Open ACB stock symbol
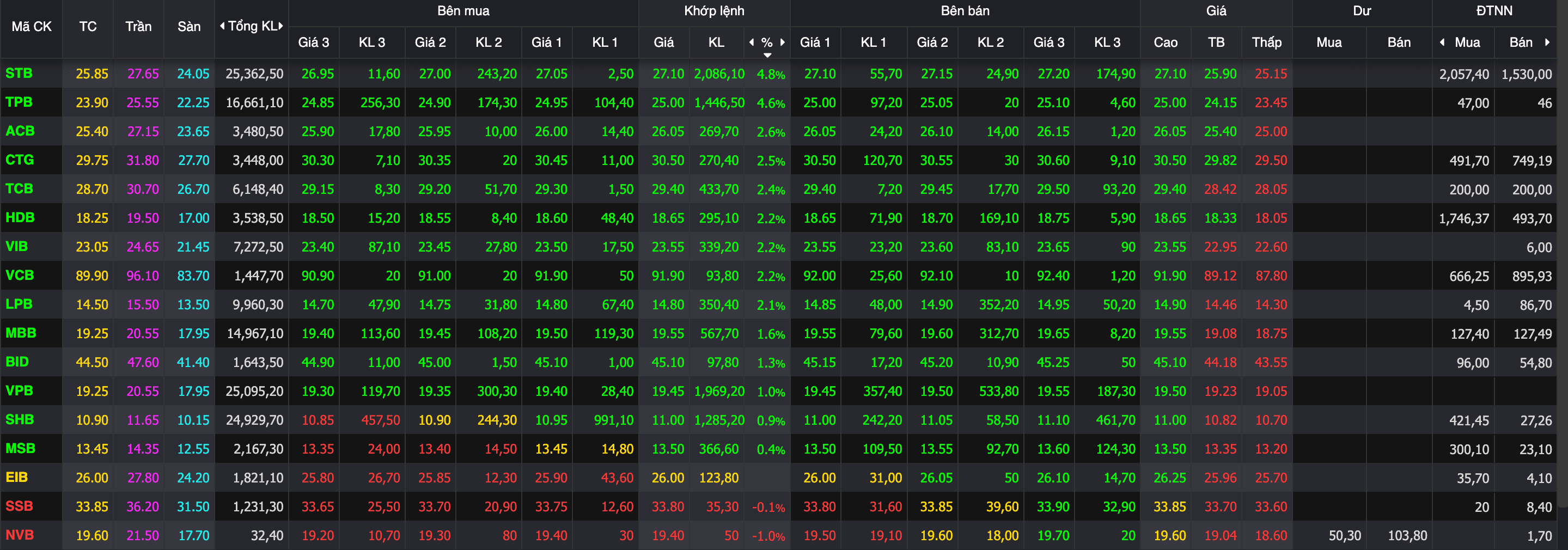The image size is (1568, 550). pos(20,131)
